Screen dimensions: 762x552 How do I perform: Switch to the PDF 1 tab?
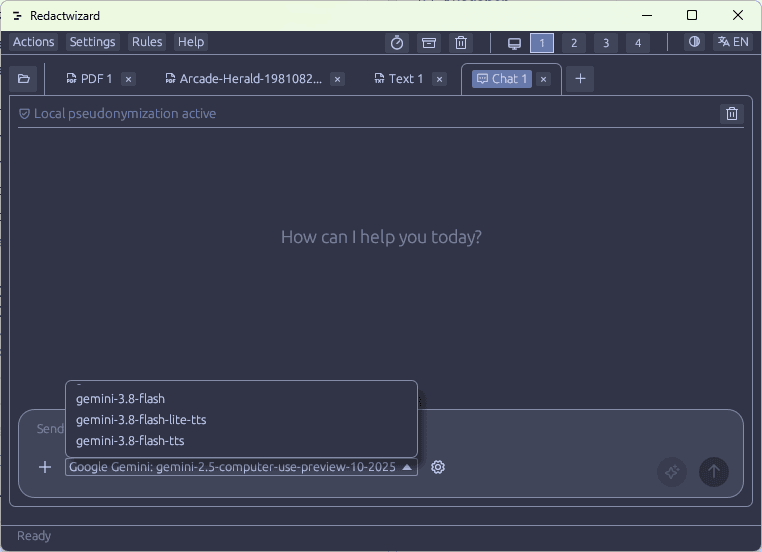pos(89,79)
